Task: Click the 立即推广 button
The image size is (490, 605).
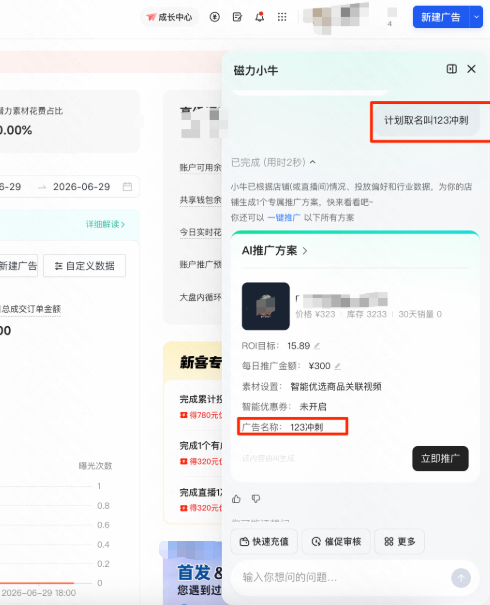Action: pos(441,459)
